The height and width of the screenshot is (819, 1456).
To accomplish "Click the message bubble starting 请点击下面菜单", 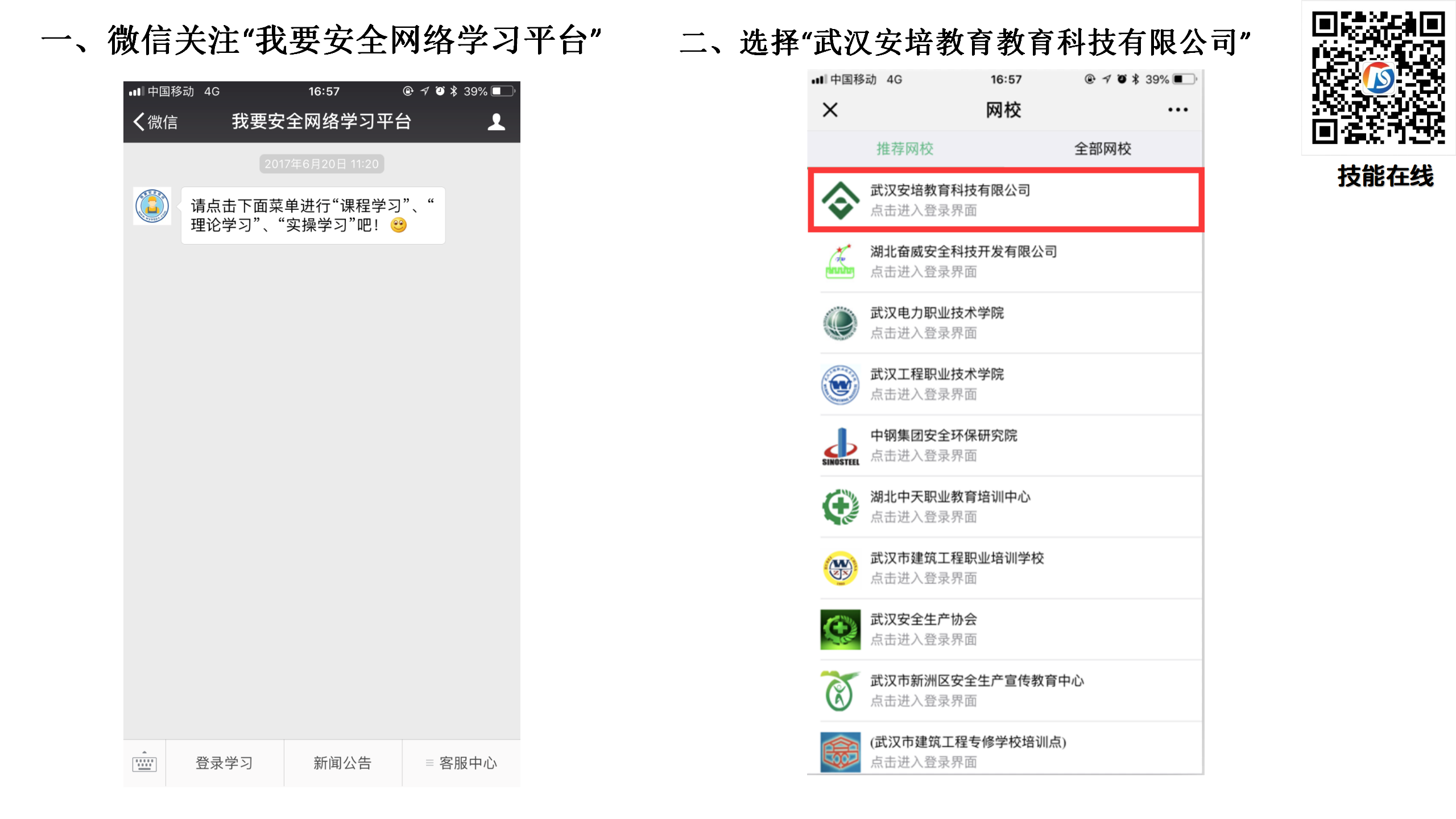I will [313, 216].
